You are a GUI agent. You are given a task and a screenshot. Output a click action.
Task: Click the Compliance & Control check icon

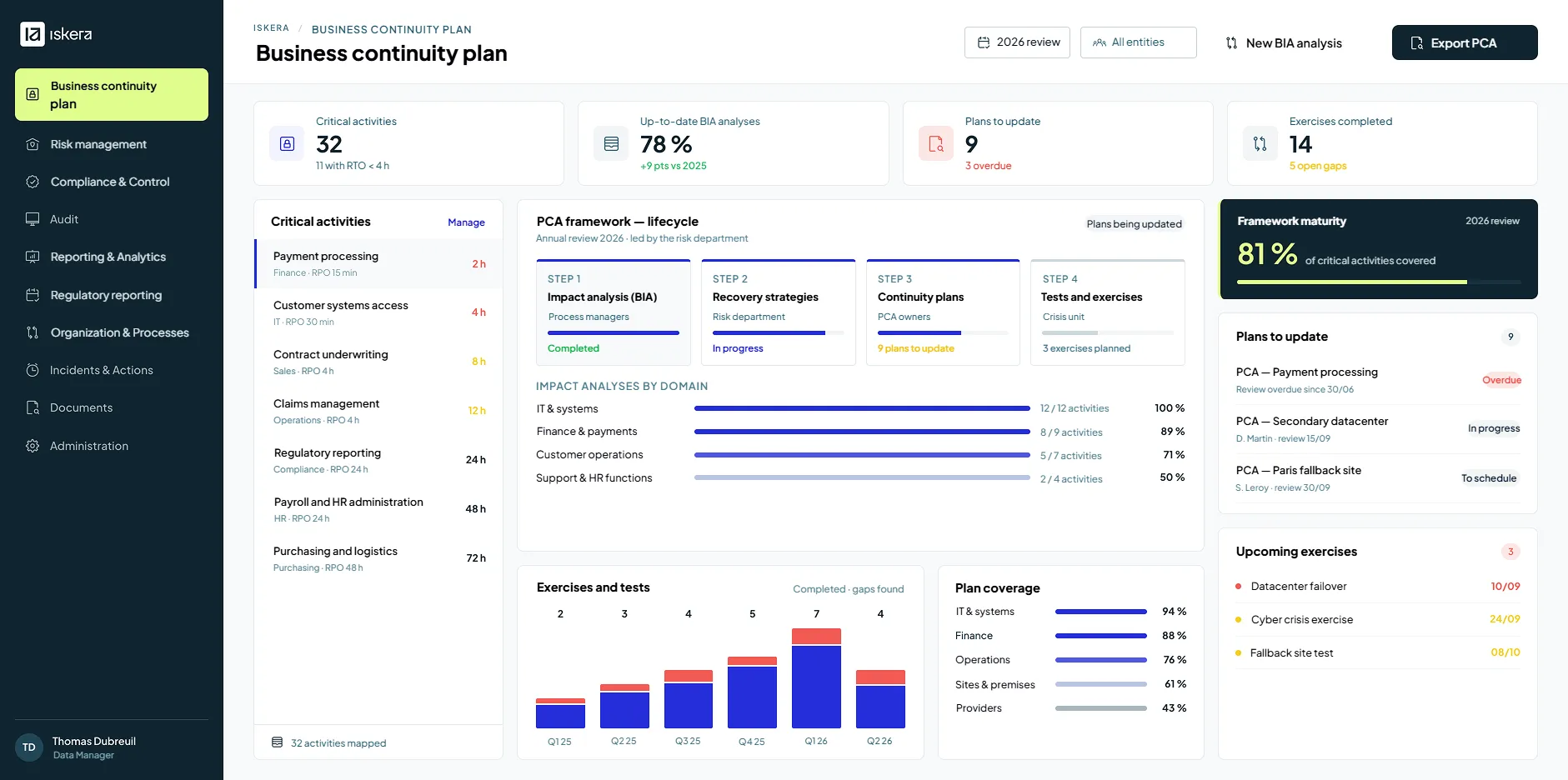[x=33, y=182]
